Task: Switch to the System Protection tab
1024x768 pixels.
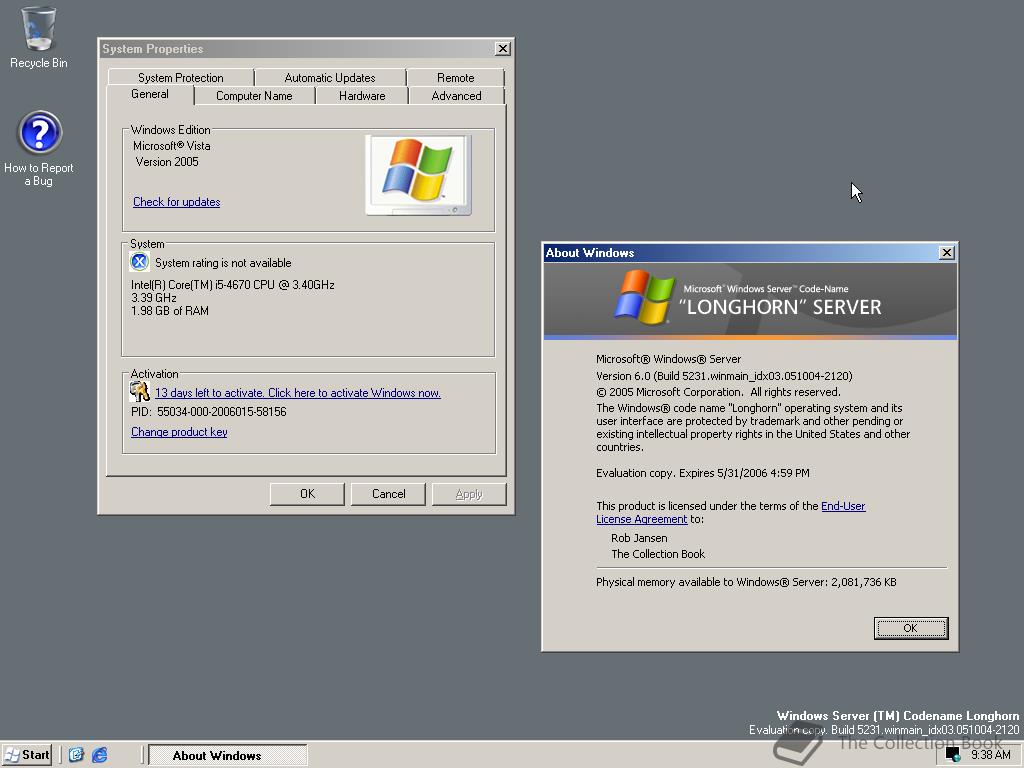Action: coord(181,77)
